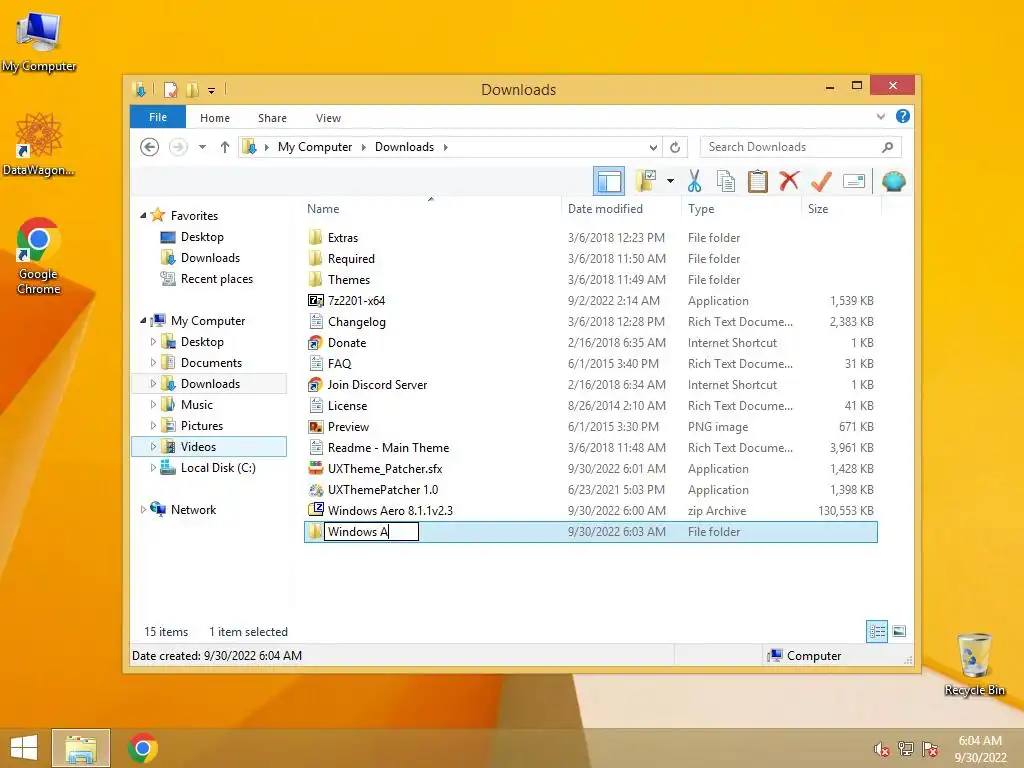Click the blue shell icon in toolbar
Image resolution: width=1024 pixels, height=768 pixels.
click(893, 181)
